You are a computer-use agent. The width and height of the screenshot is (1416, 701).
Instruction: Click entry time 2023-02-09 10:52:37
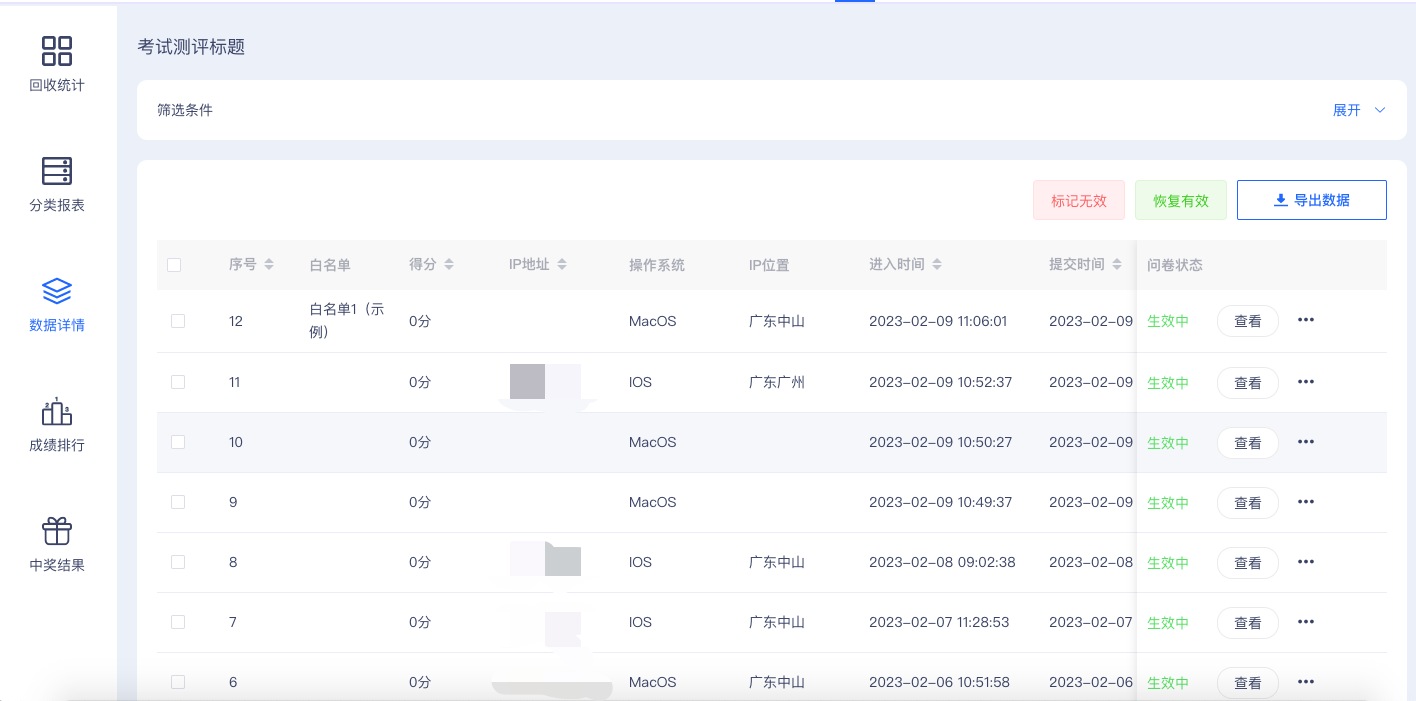tap(941, 382)
